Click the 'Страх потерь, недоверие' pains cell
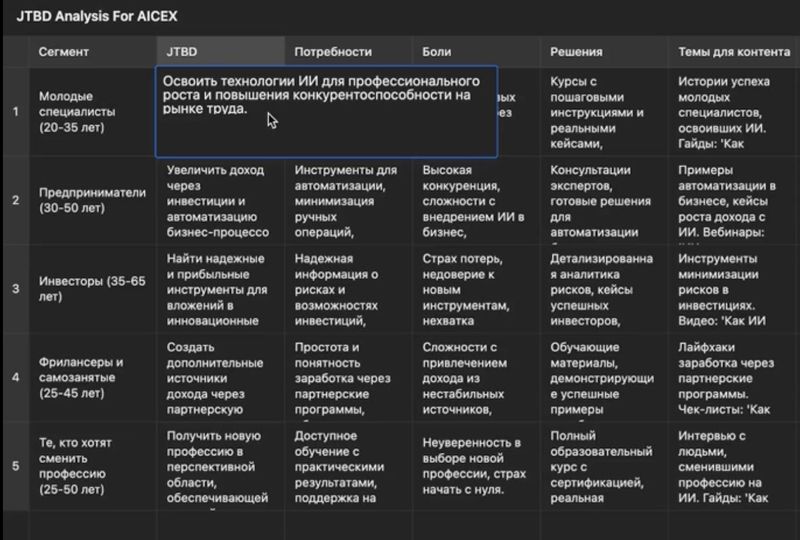The image size is (800, 540). pos(476,288)
